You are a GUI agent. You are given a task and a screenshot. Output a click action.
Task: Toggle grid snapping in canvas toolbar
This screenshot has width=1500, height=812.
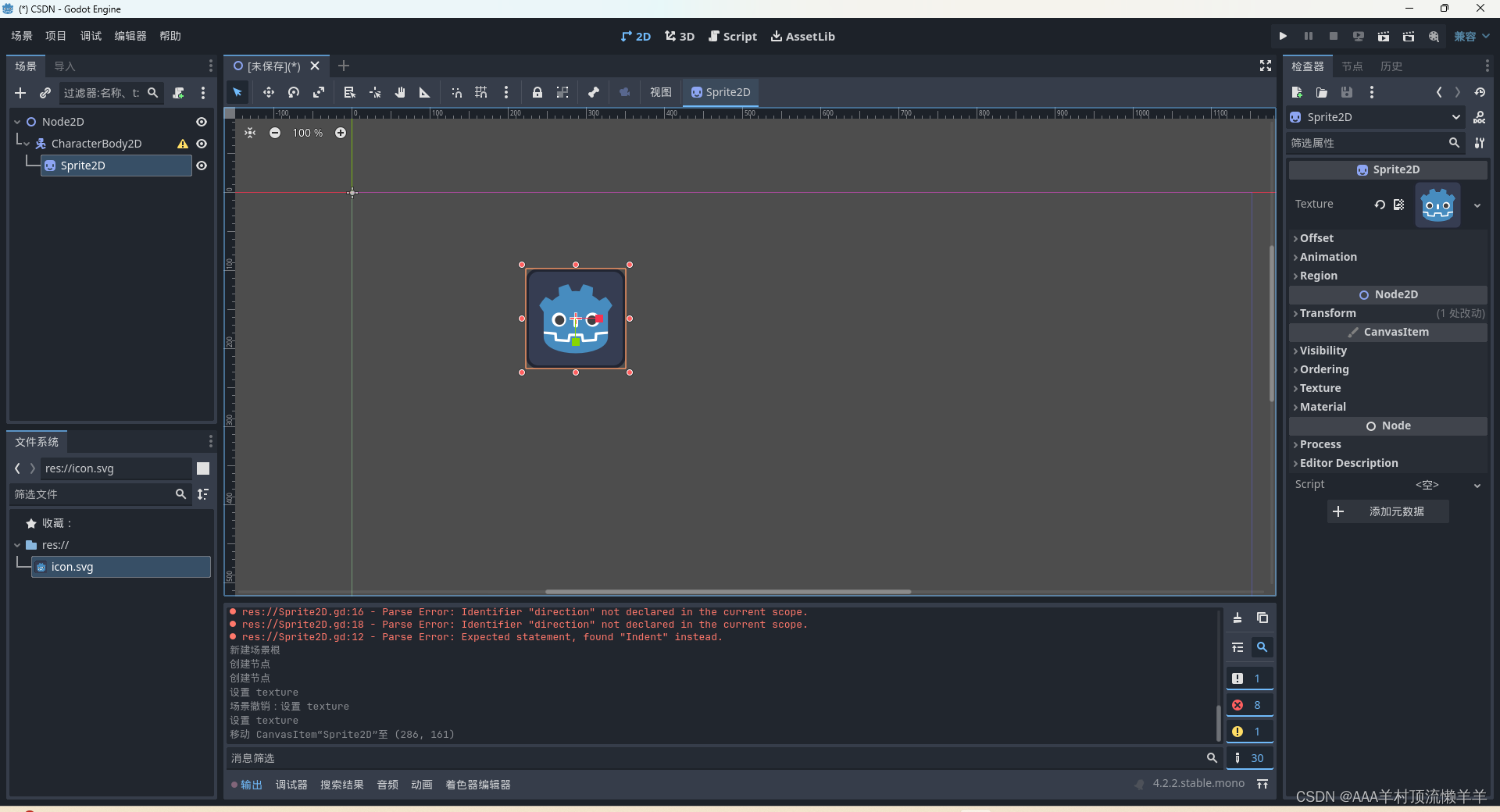481,92
